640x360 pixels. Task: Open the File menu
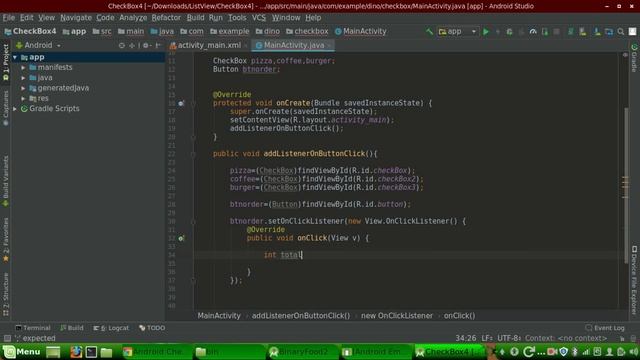(9, 18)
